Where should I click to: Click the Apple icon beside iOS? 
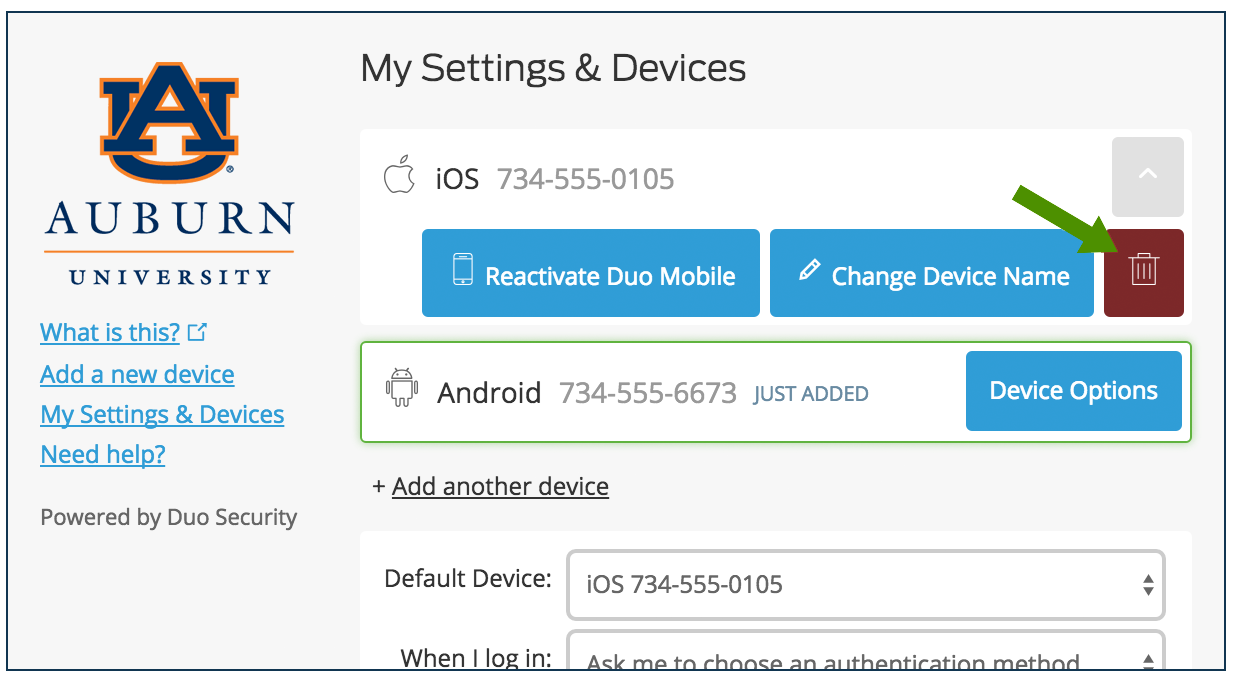tap(399, 175)
